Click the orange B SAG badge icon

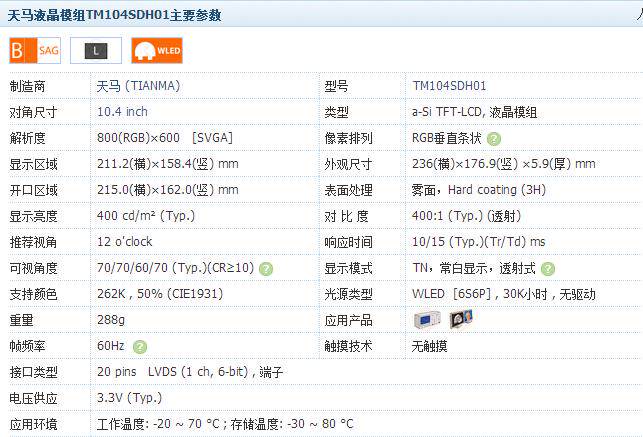(x=35, y=50)
